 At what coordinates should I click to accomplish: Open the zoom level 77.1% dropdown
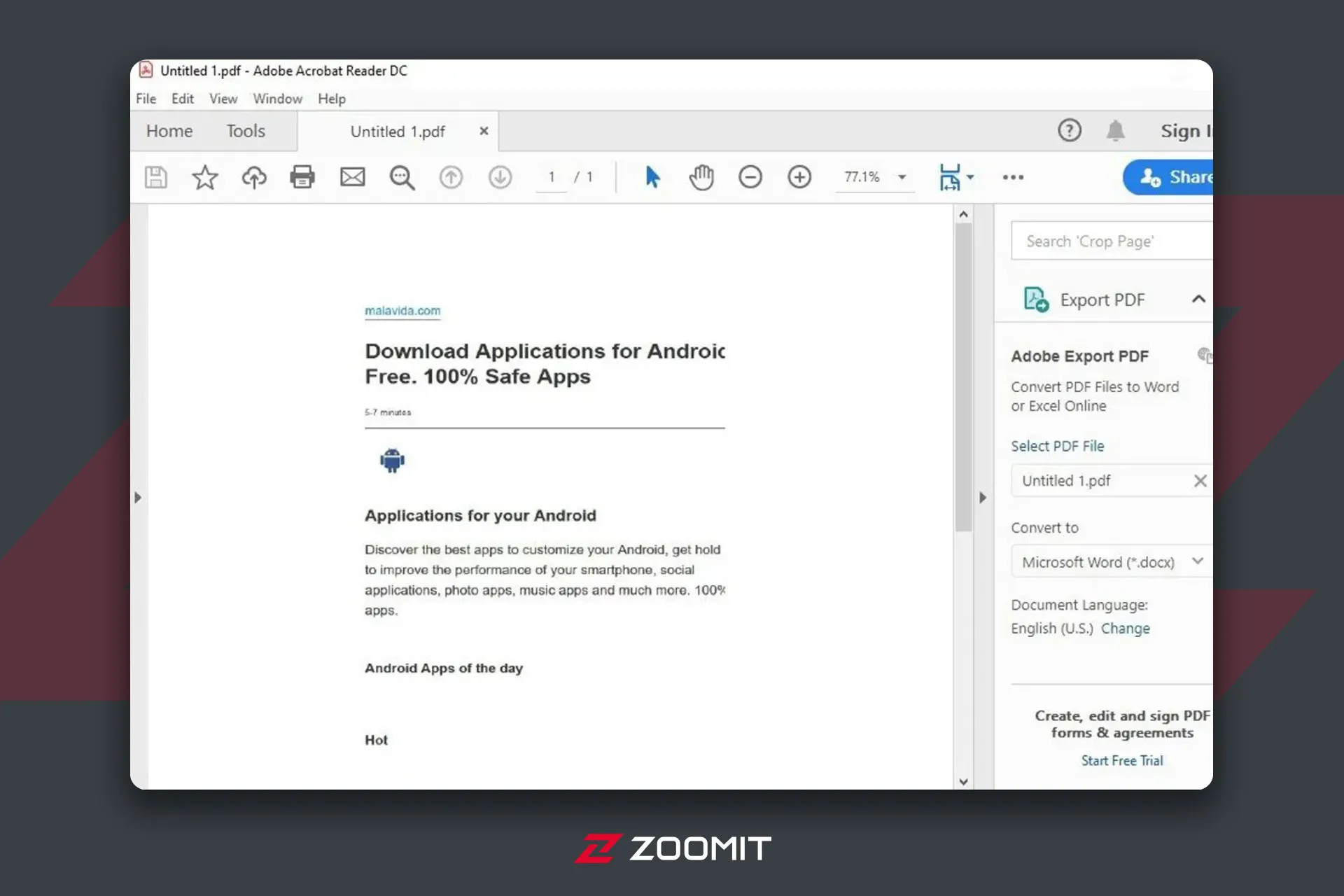pyautogui.click(x=902, y=177)
